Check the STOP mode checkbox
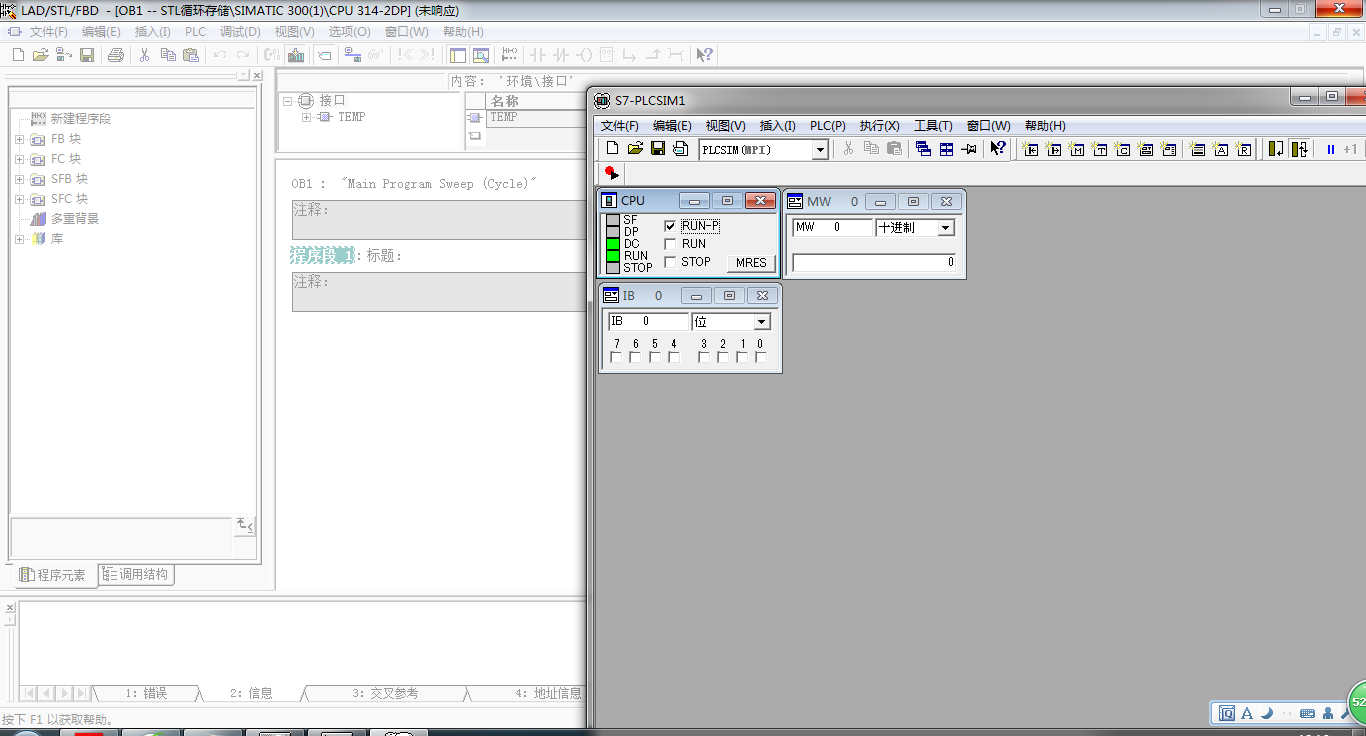Viewport: 1366px width, 736px height. (670, 262)
